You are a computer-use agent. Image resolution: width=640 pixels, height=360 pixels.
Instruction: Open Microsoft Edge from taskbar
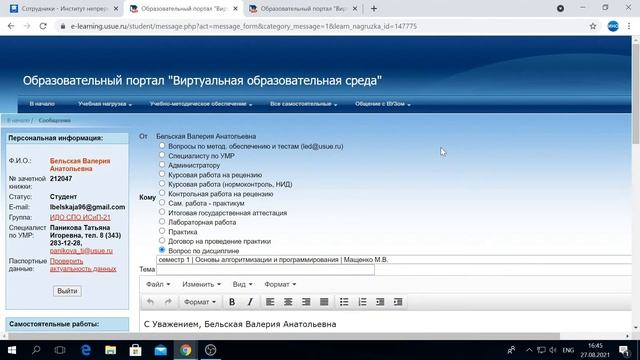point(86,350)
